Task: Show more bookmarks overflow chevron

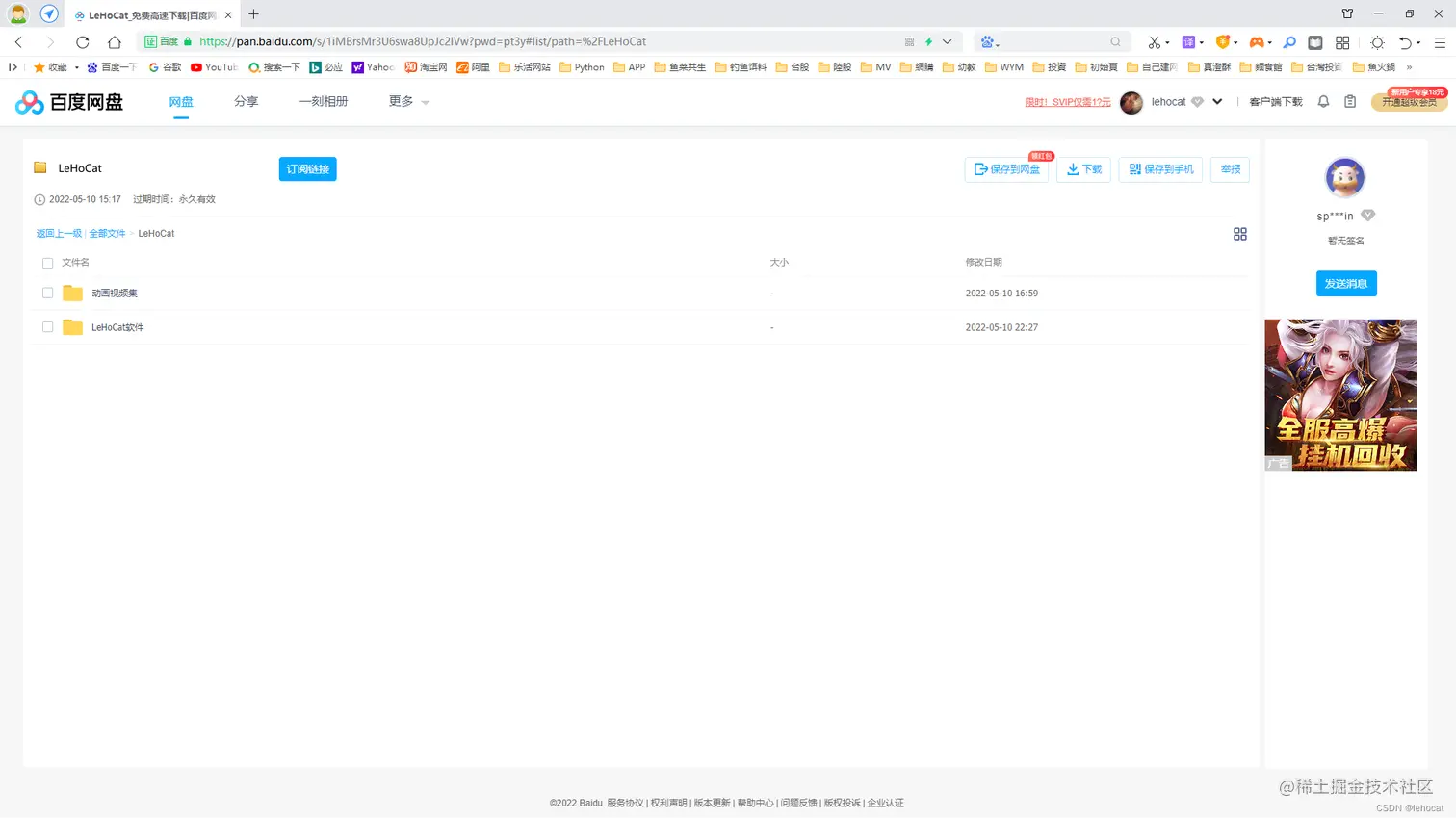Action: 1409,67
